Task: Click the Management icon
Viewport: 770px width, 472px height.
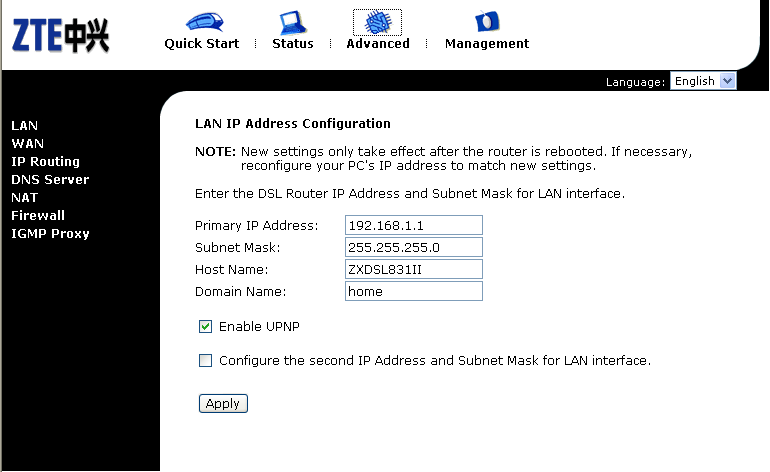Action: (x=487, y=22)
